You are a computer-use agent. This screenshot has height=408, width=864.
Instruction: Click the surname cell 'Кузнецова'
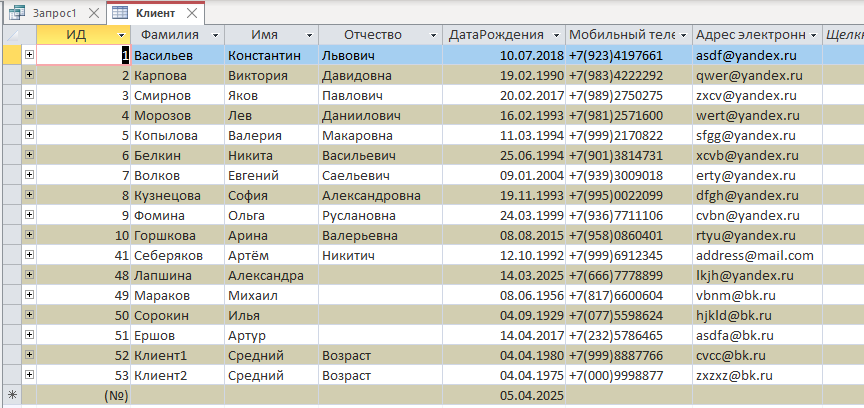pos(177,196)
